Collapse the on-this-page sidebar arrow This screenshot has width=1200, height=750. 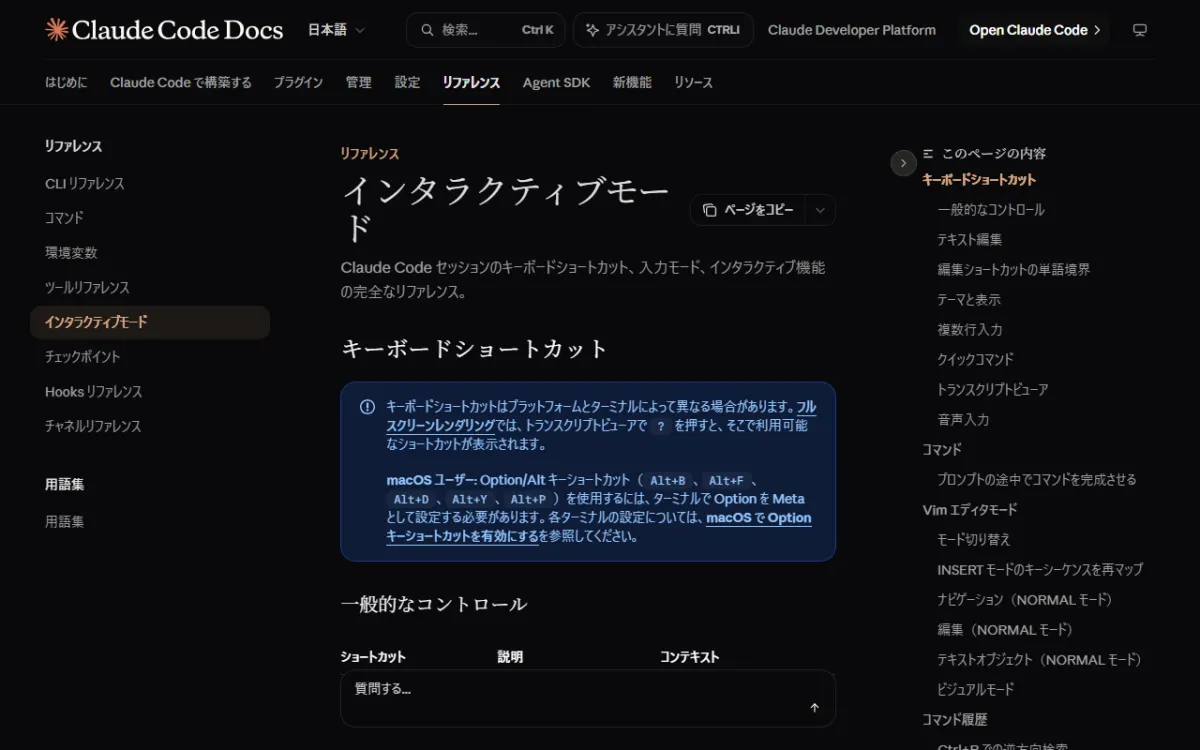coord(903,163)
